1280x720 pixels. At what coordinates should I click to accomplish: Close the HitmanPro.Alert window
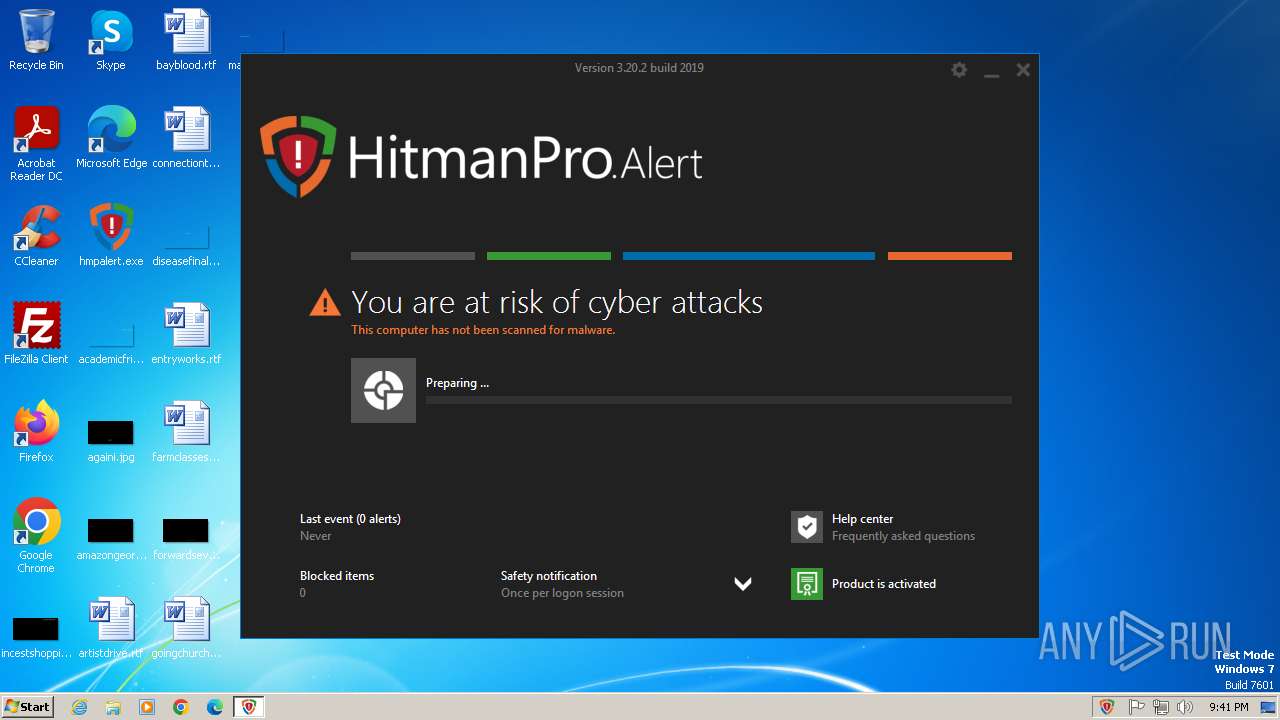coord(1023,70)
